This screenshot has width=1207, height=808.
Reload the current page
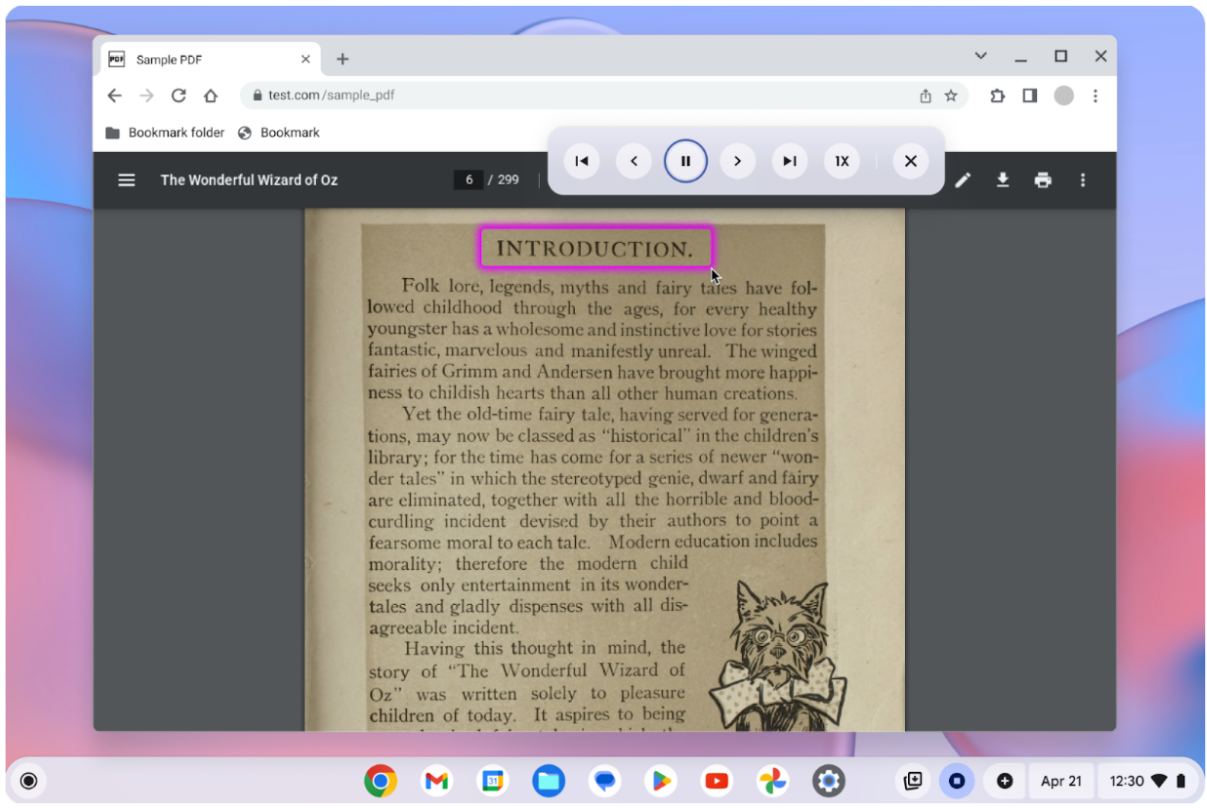(x=179, y=96)
